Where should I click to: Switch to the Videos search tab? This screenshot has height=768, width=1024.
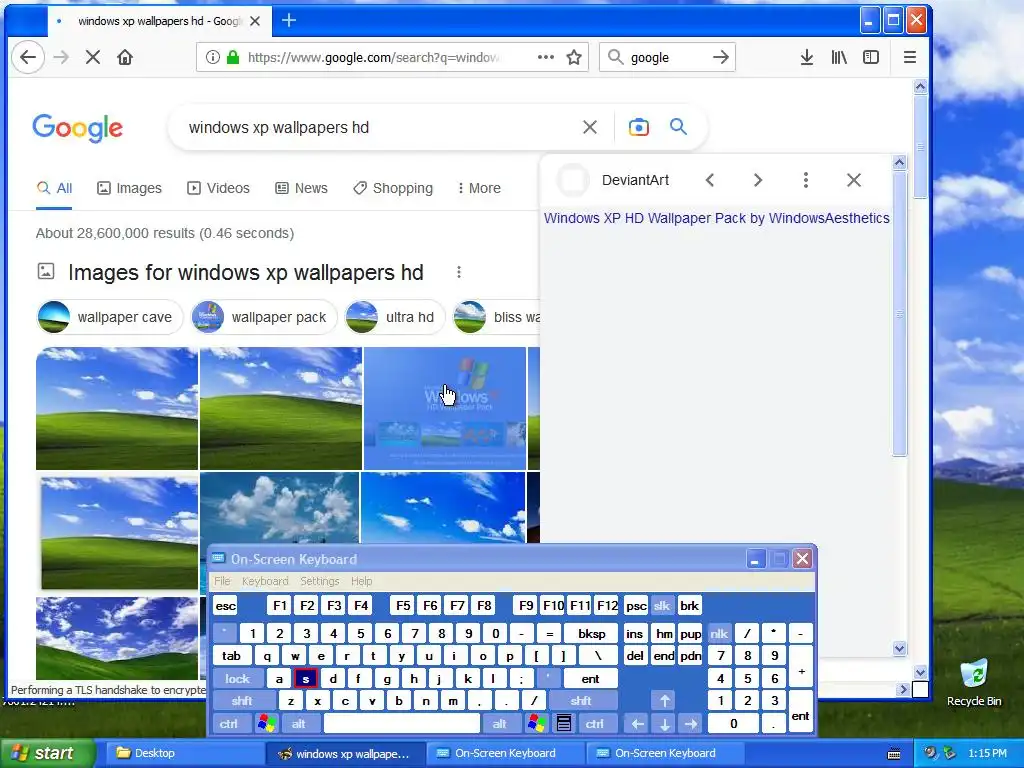[218, 188]
